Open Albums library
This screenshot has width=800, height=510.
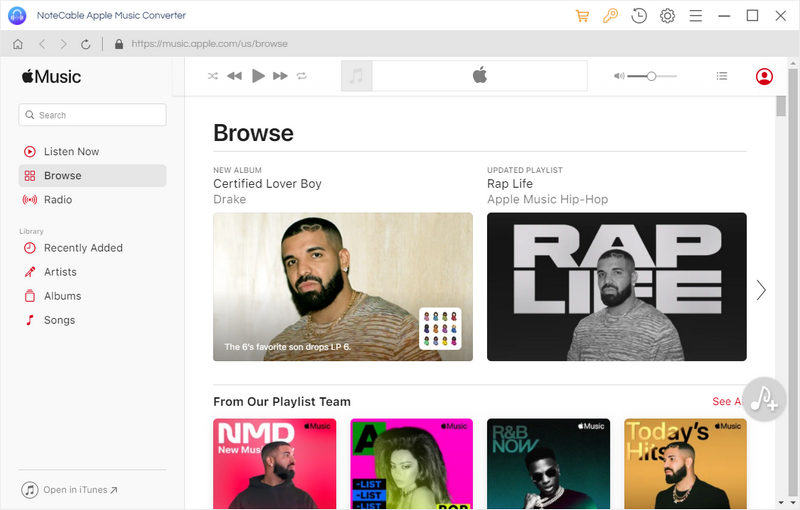pos(92,296)
